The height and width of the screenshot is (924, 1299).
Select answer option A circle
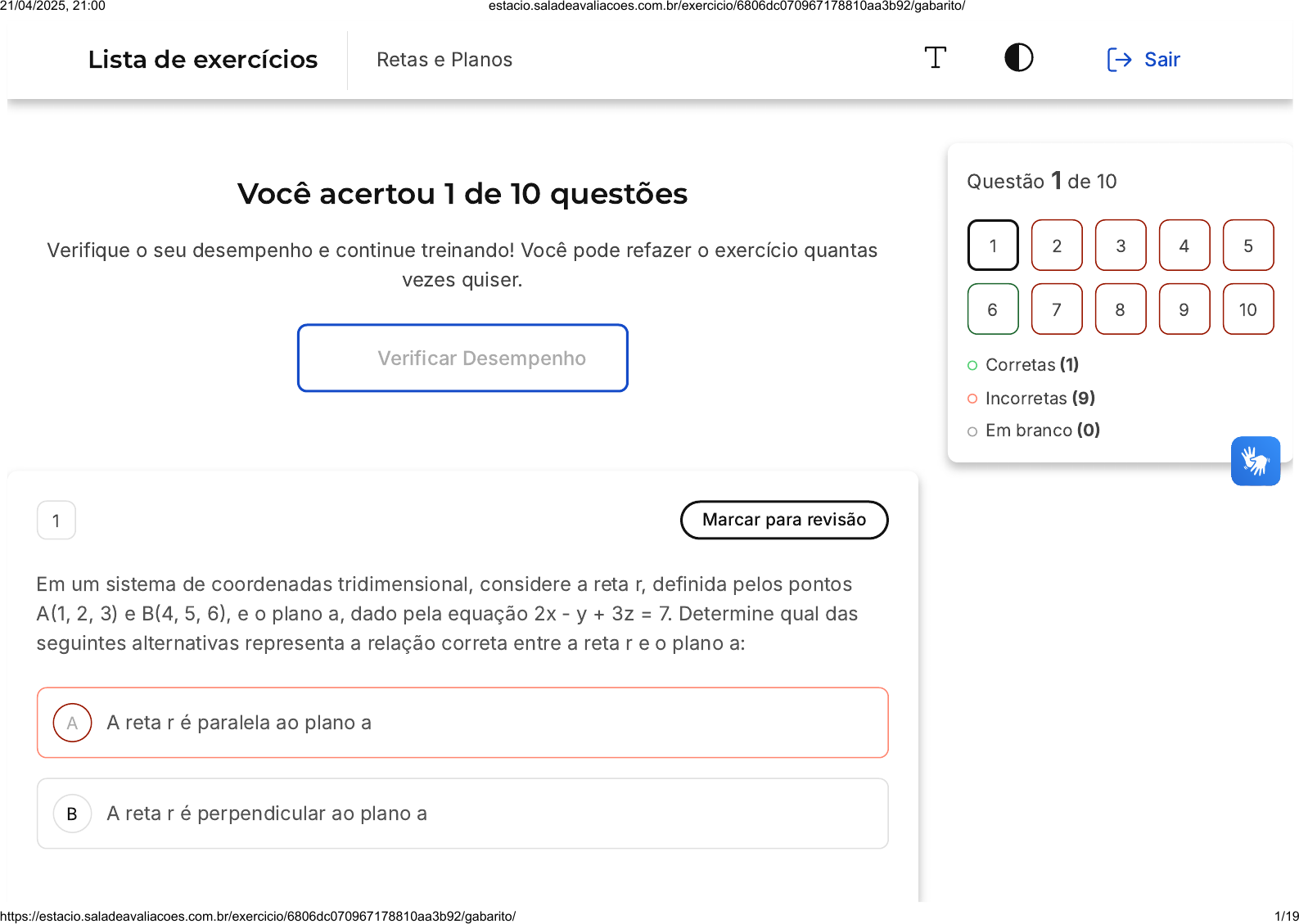[72, 723]
